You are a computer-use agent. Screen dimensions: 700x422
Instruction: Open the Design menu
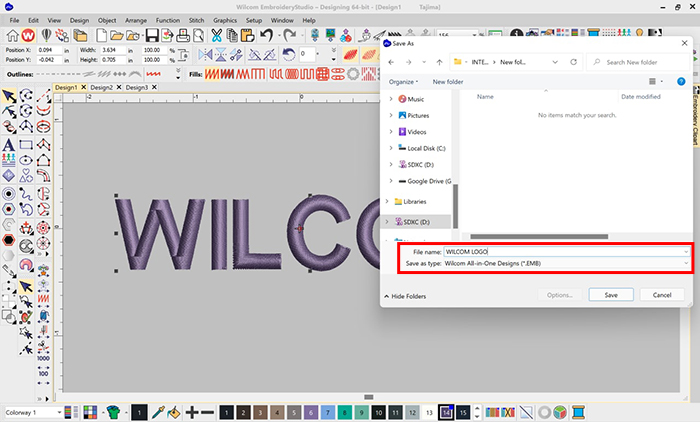79,21
